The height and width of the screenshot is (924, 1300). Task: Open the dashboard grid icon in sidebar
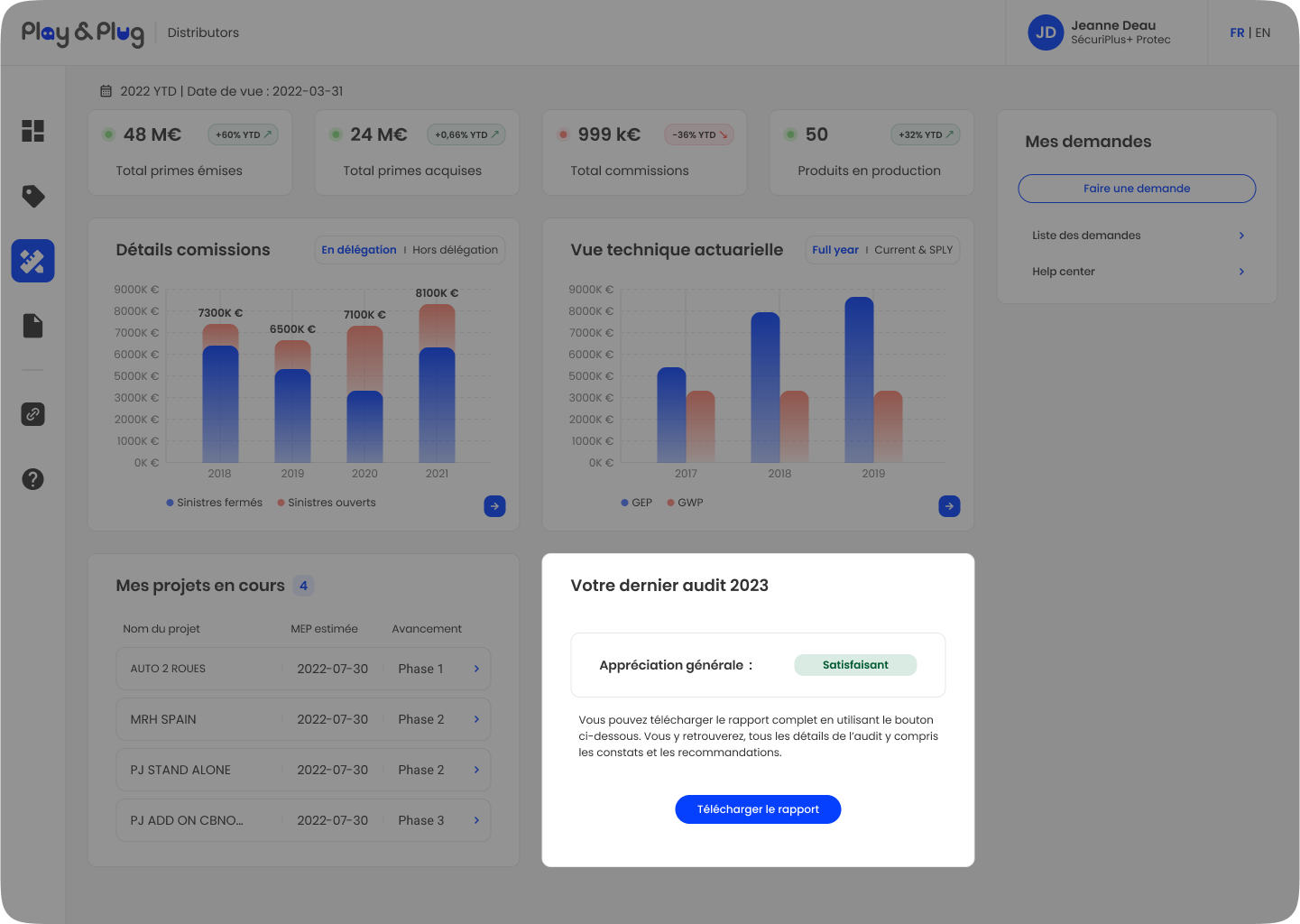[x=32, y=131]
